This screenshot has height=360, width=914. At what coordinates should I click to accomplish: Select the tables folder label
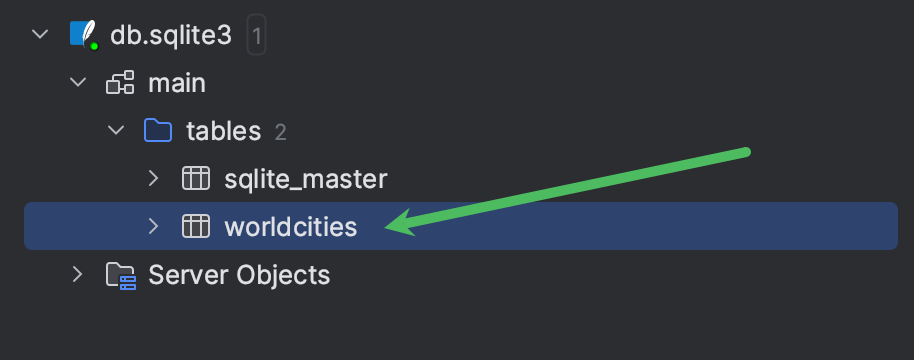pos(223,132)
